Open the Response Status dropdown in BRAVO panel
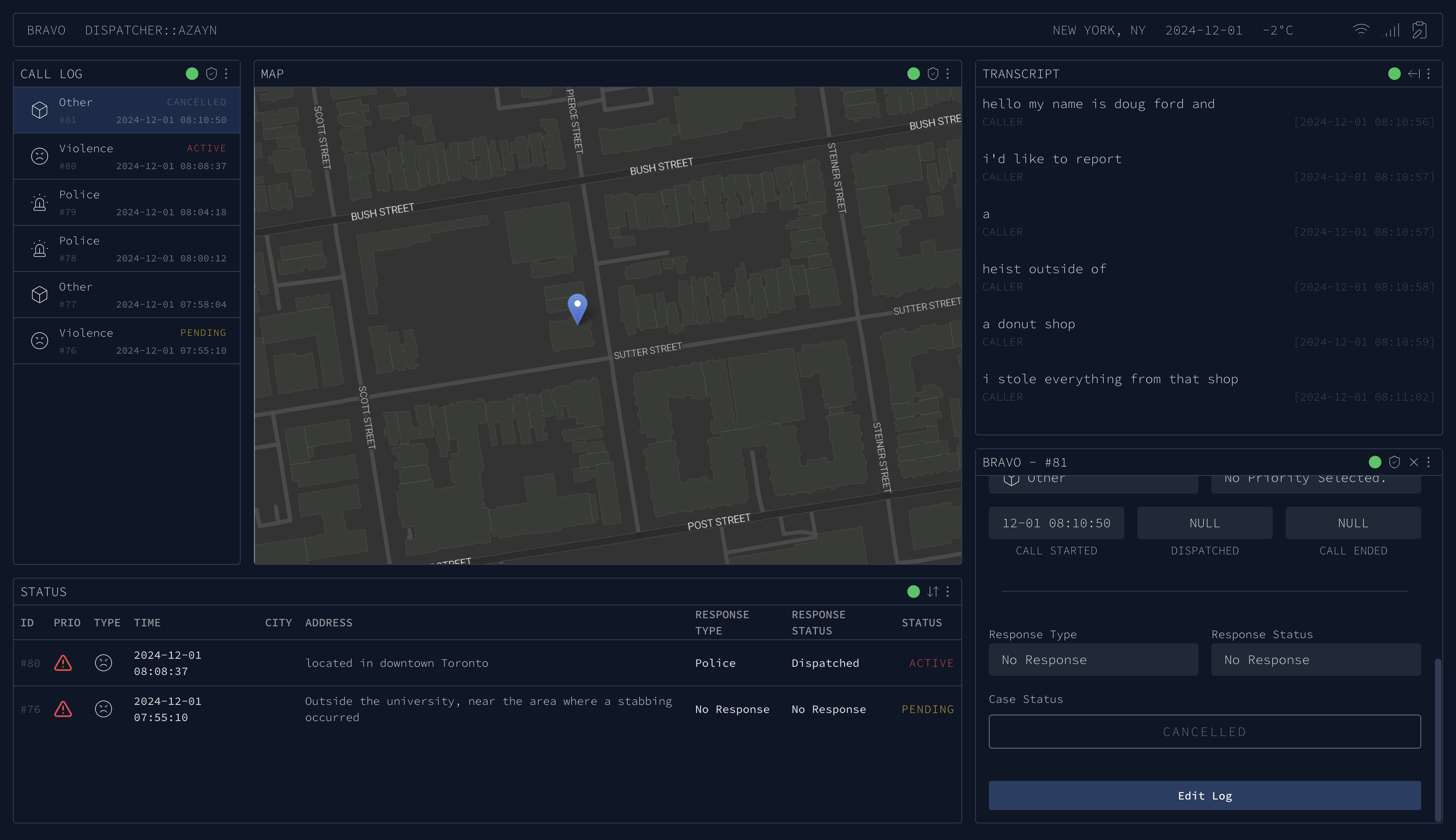1456x840 pixels. 1316,660
